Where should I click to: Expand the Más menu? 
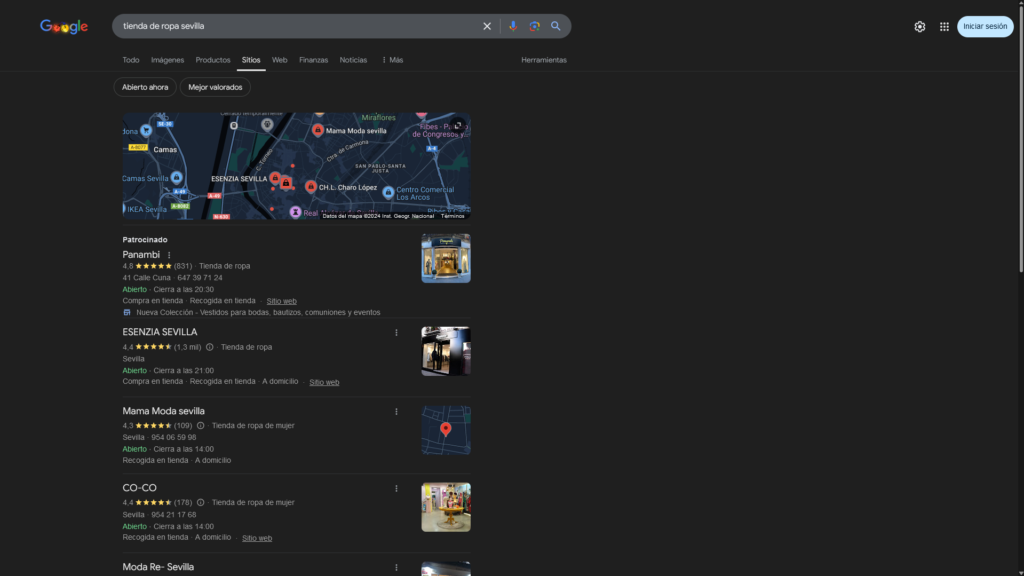pyautogui.click(x=392, y=60)
